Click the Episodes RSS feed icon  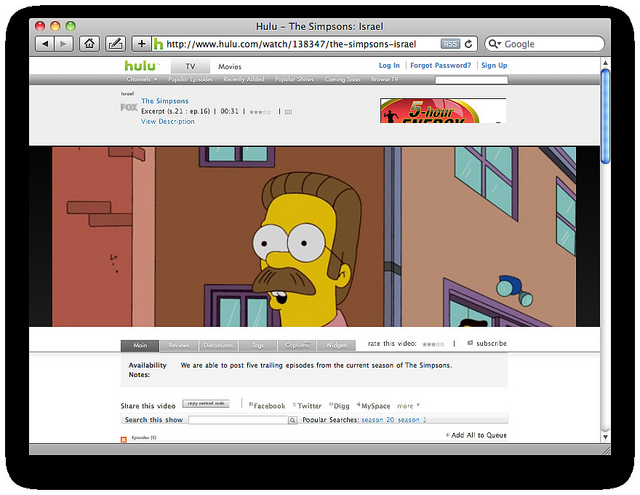(x=124, y=438)
